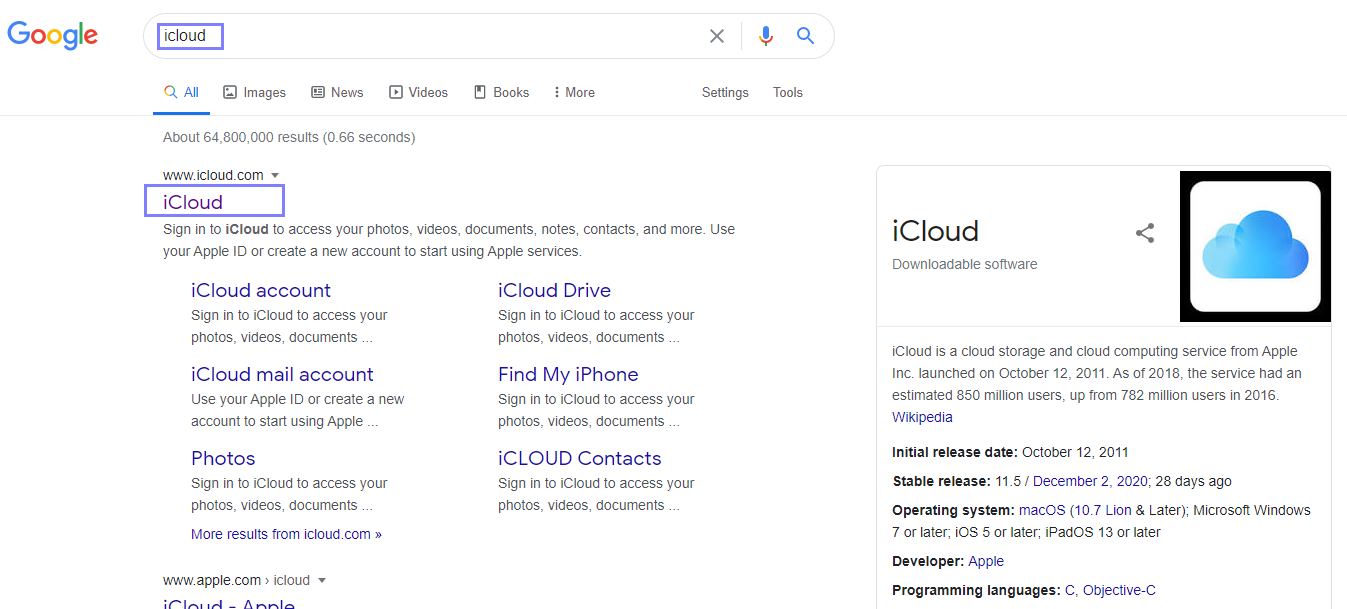Screen dimensions: 1347x609
Task: Click the www.icloud.com URL text
Action: (x=213, y=175)
